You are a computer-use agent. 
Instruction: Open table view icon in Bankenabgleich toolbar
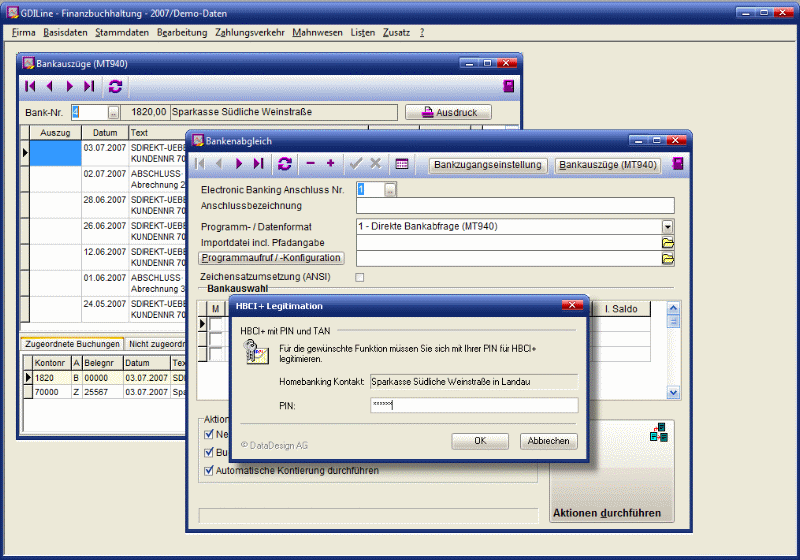coord(402,164)
